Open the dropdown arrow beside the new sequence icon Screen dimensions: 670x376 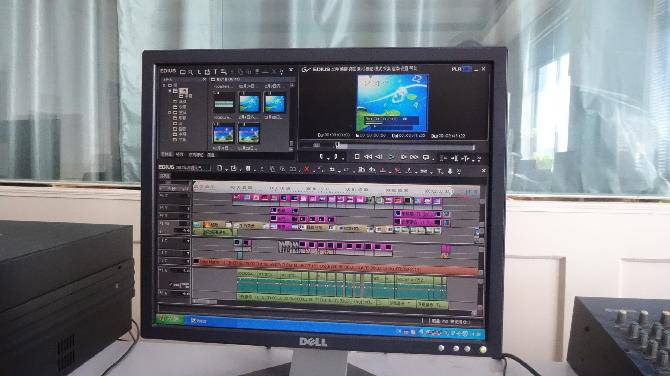(x=225, y=170)
